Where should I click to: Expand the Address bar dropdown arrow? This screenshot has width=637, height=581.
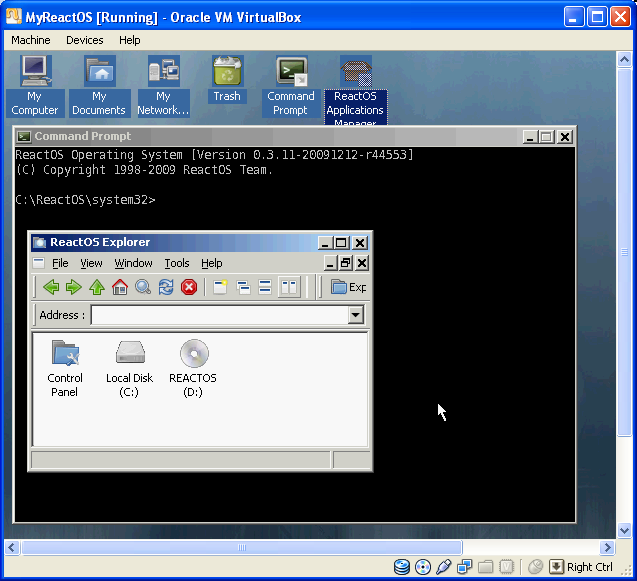[355, 315]
